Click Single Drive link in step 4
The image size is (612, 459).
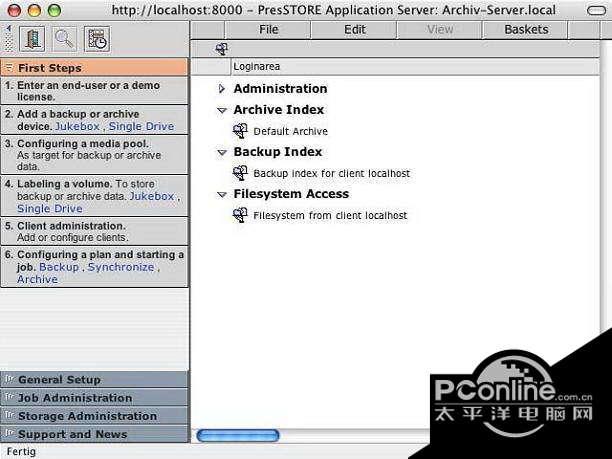tap(50, 208)
